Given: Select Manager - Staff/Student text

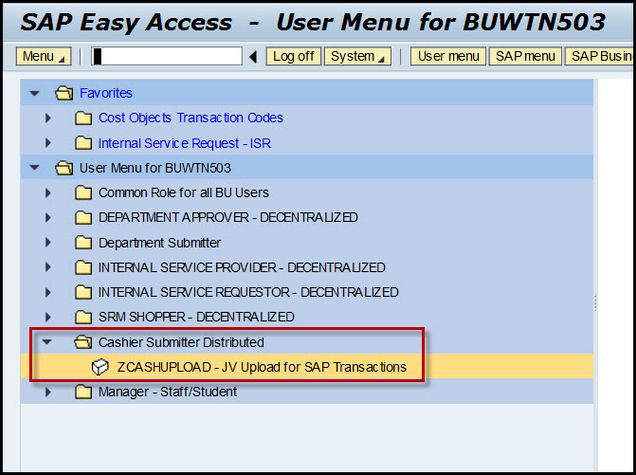Looking at the screenshot, I should [168, 392].
